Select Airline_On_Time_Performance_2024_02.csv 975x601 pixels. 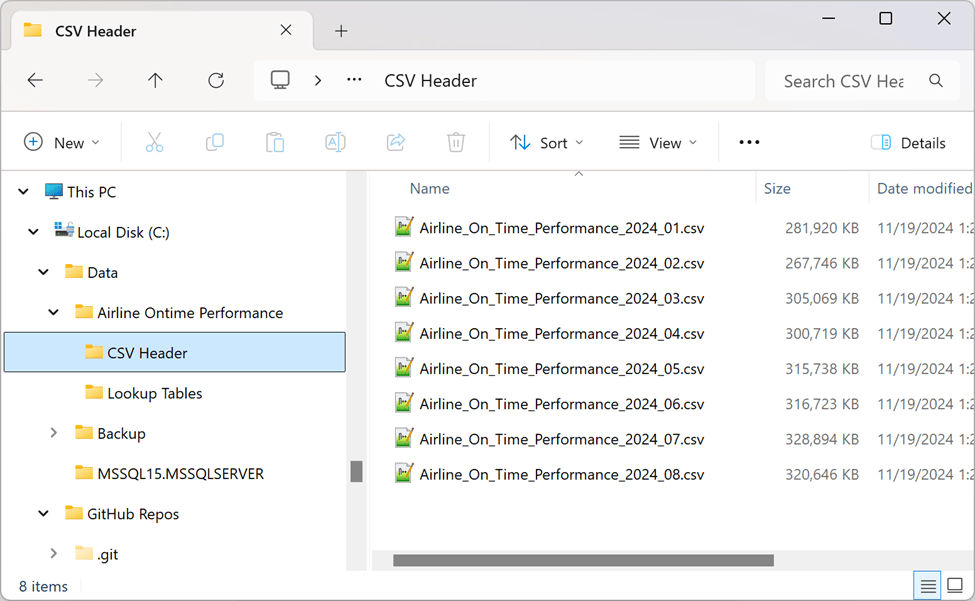point(561,264)
